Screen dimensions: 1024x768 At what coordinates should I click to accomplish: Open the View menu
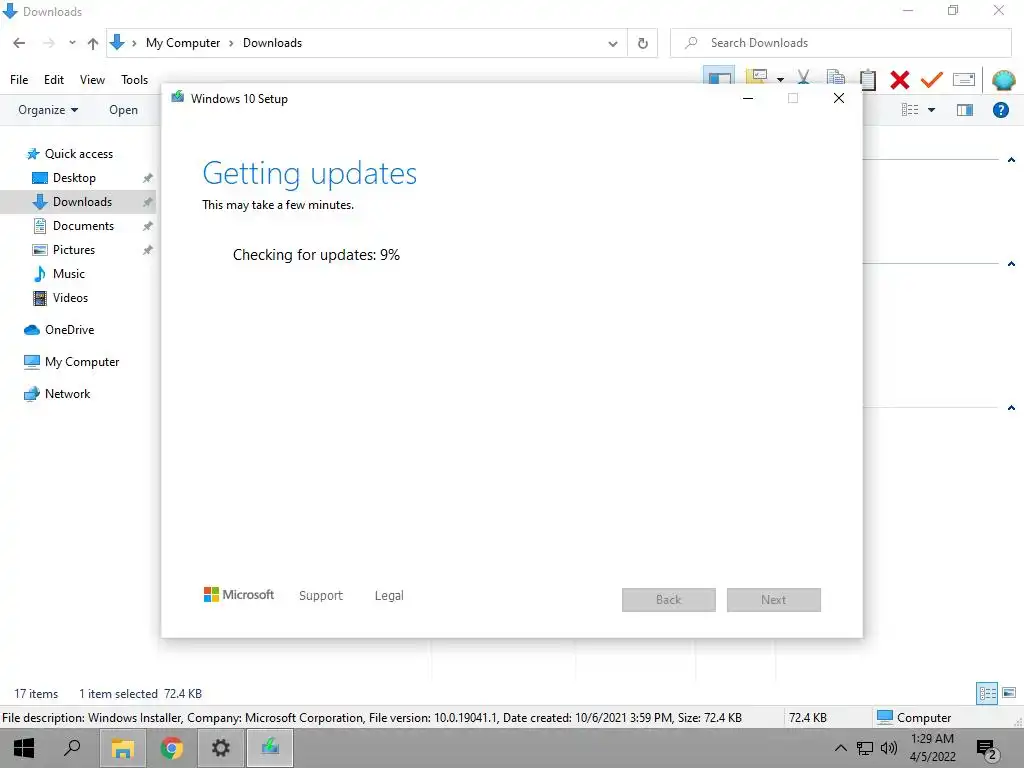(x=92, y=80)
